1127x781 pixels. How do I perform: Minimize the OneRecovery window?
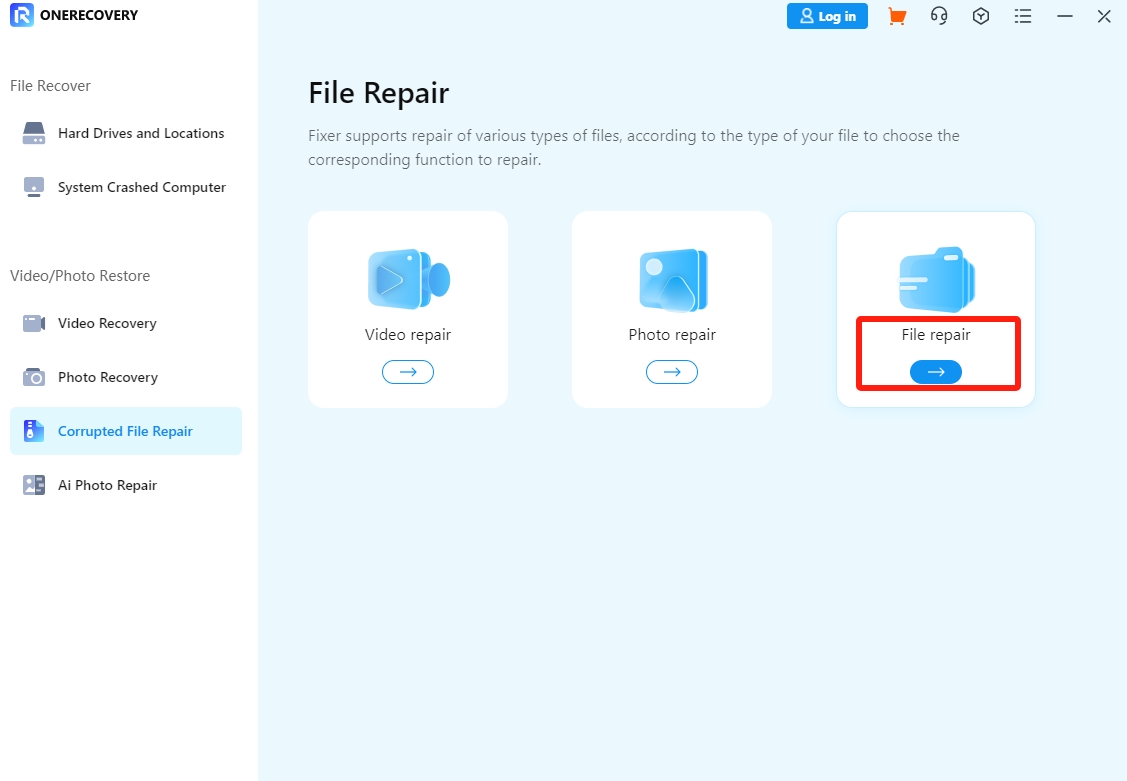[1064, 16]
